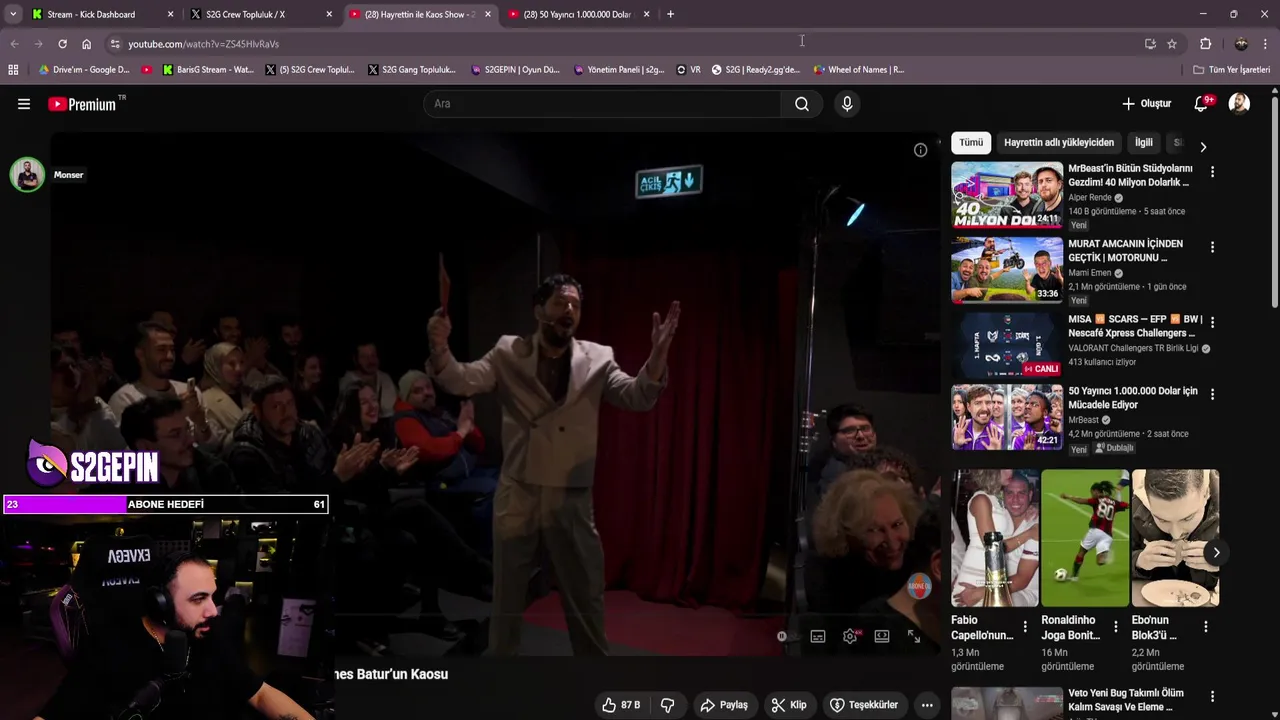
Task: Close the Hayrettin ile Kaos Show tab
Action: 488,14
